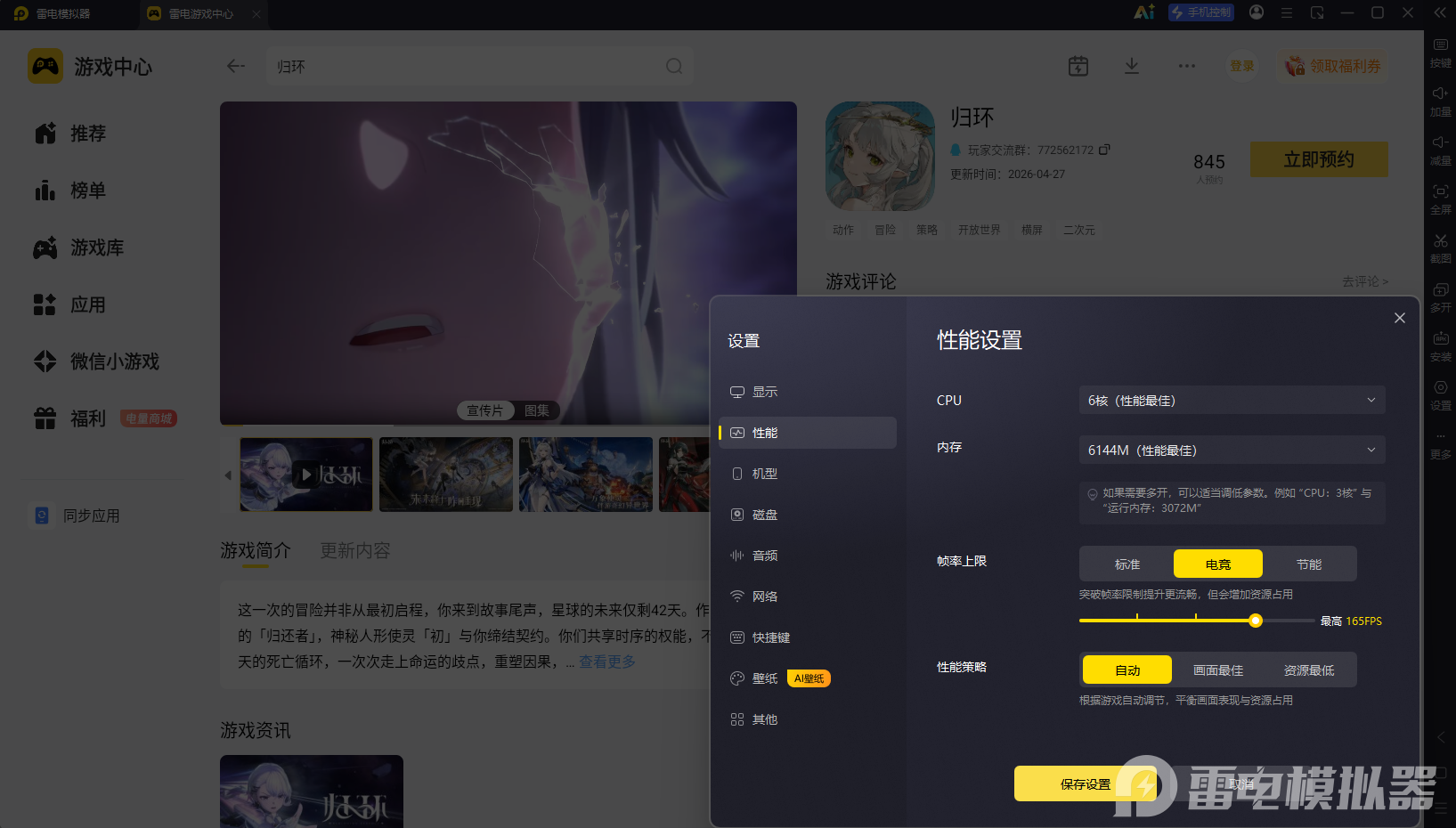1456x828 pixels.
Task: Switch to the 游戏简介 tab
Action: point(256,551)
